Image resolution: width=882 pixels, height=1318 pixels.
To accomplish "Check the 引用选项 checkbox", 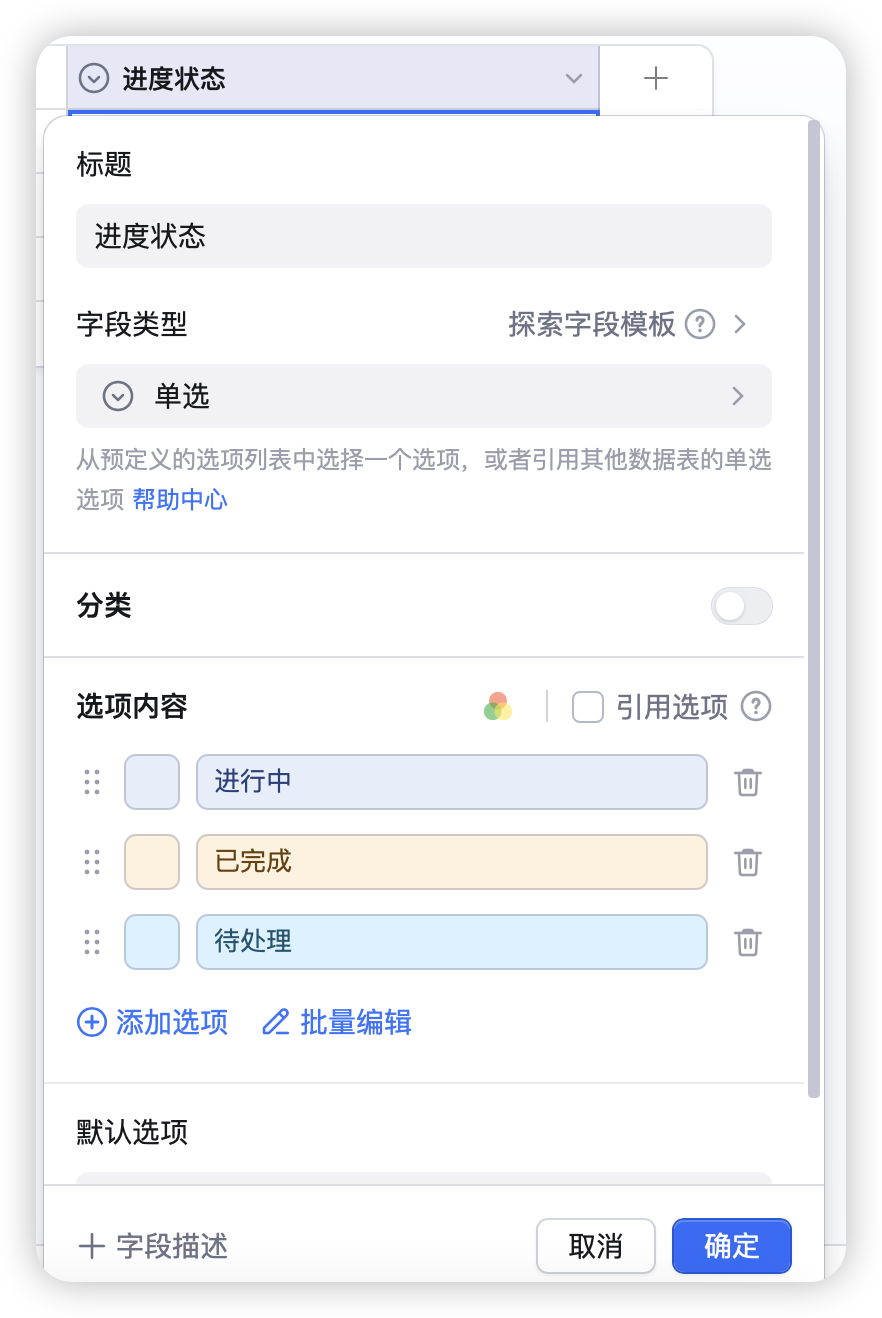I will [588, 707].
